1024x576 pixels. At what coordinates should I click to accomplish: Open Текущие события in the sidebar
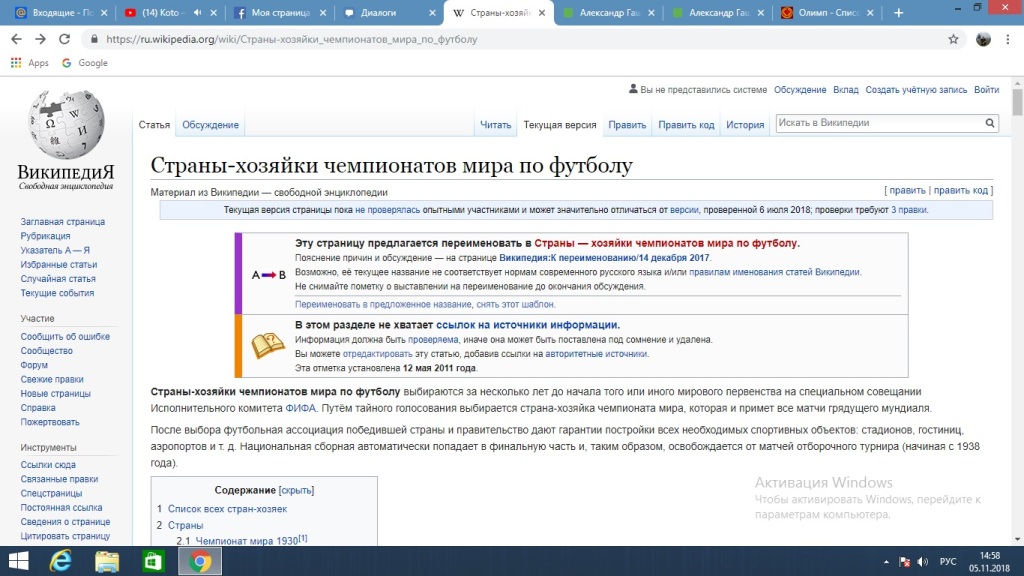click(57, 293)
